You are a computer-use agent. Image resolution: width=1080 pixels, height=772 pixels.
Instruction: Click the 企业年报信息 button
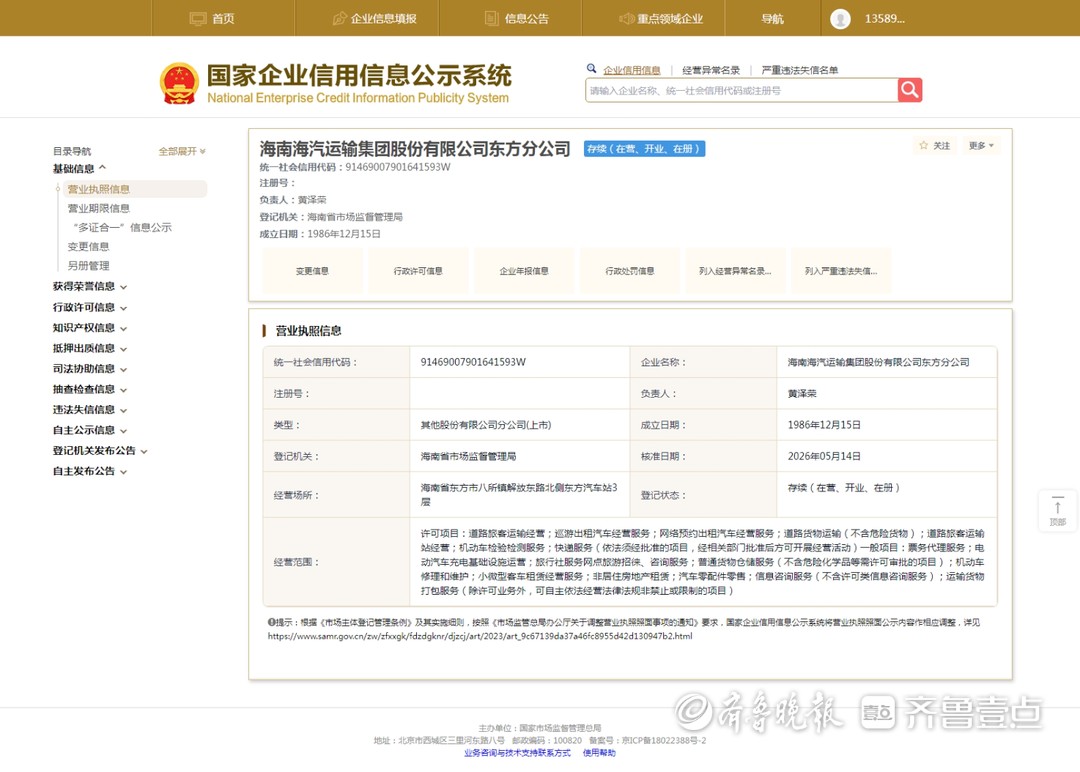tap(524, 271)
